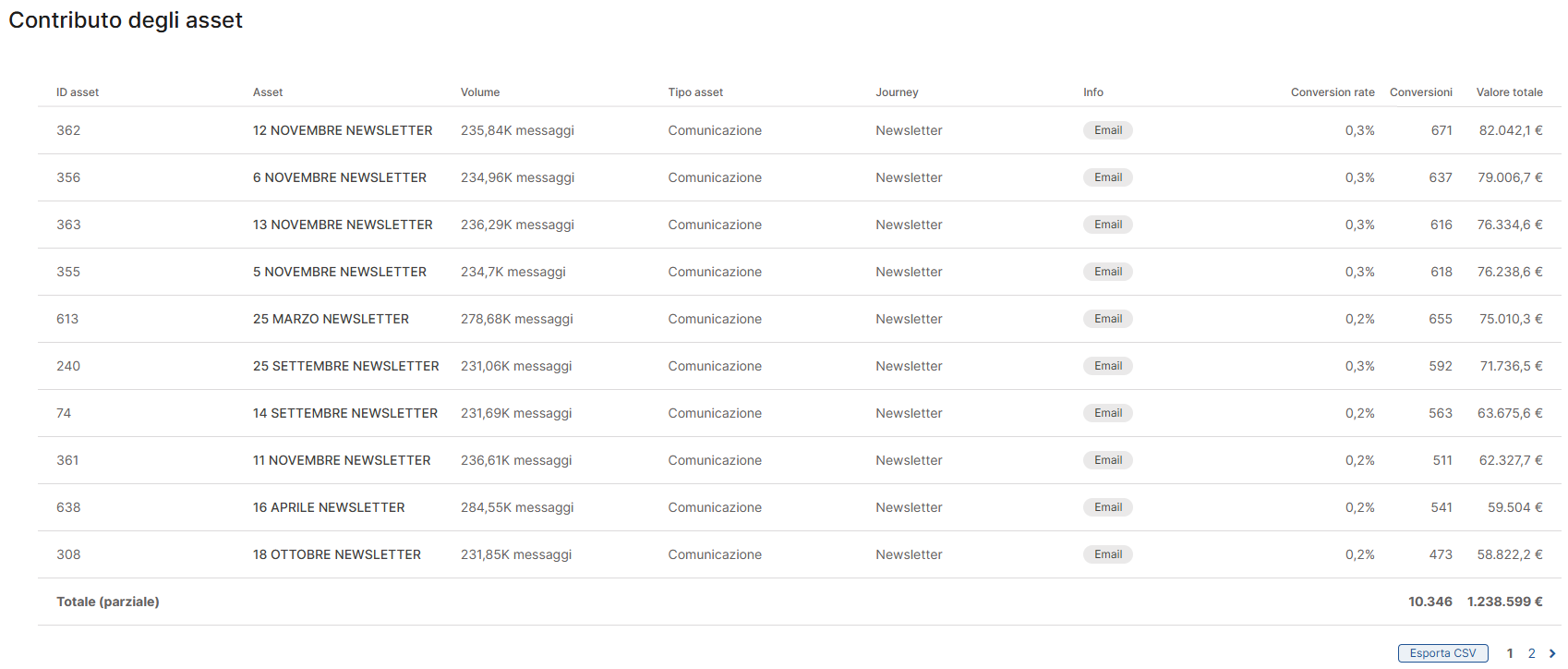Click asset ID 363 cell
The height and width of the screenshot is (669, 1568).
68,225
